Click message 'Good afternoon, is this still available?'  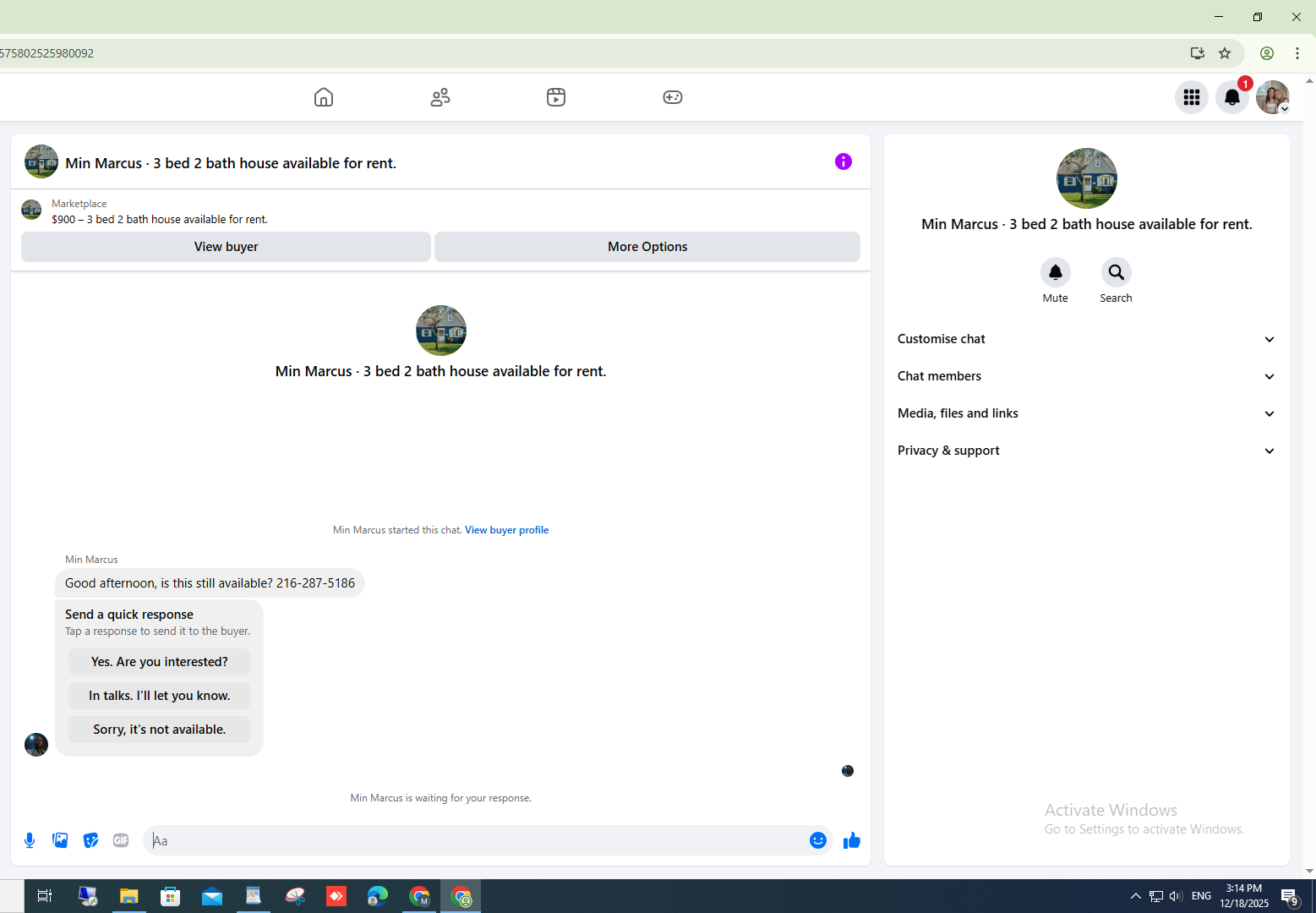pyautogui.click(x=210, y=583)
